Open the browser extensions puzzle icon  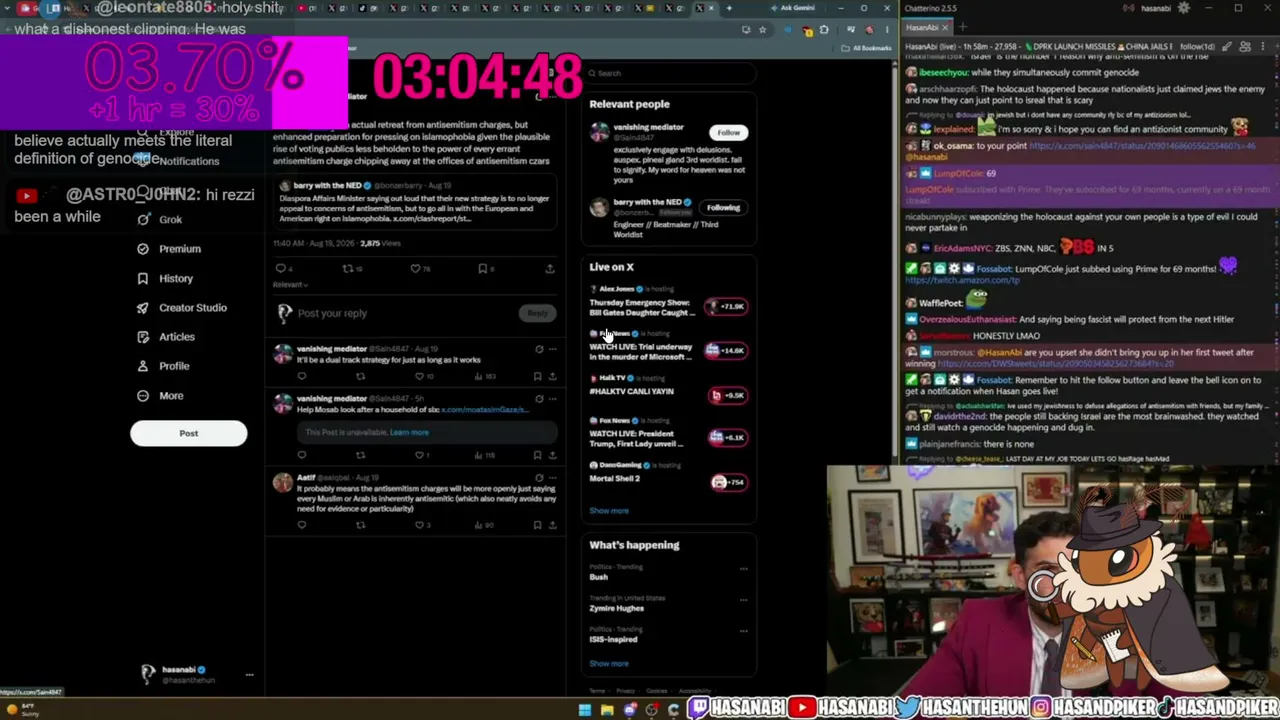point(824,30)
